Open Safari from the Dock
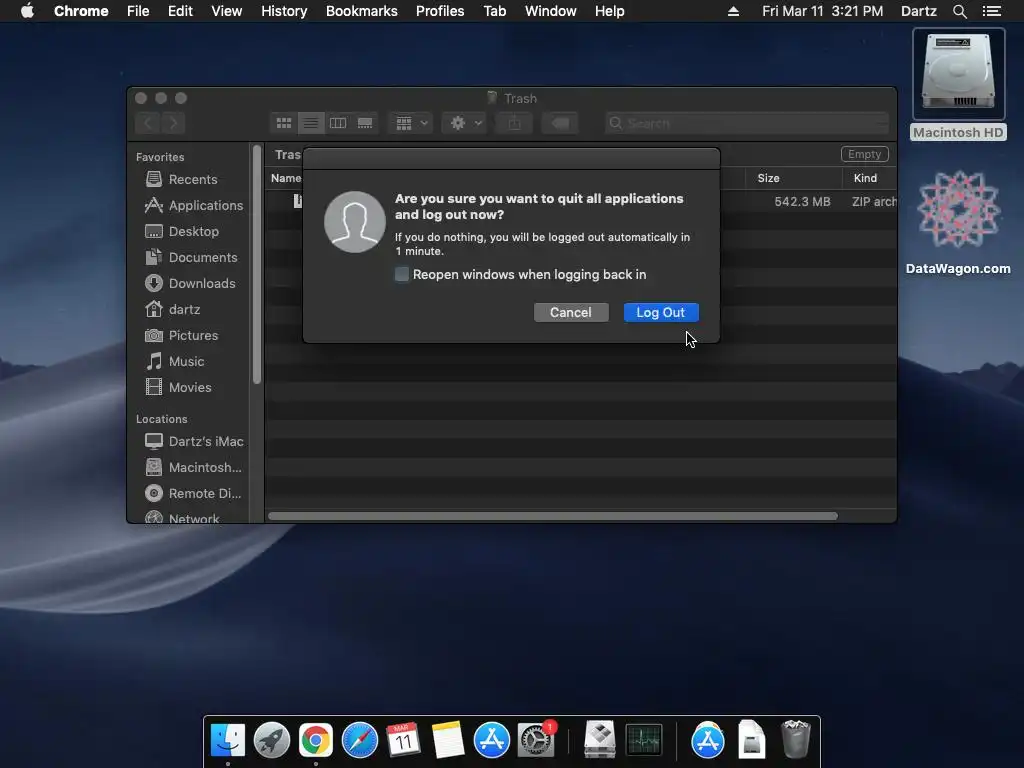The height and width of the screenshot is (768, 1024). point(360,740)
